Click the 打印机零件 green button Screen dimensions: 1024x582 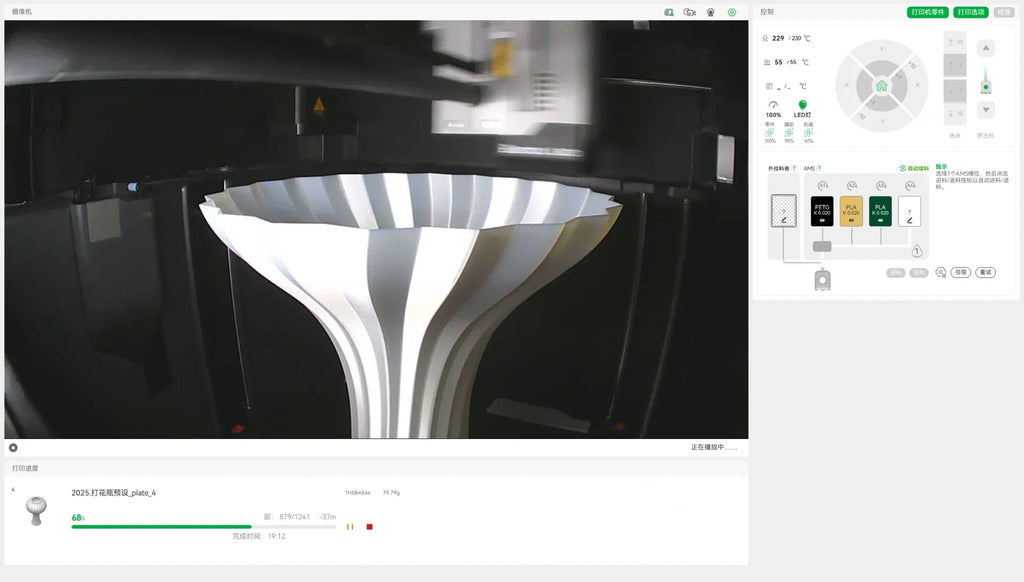(927, 12)
